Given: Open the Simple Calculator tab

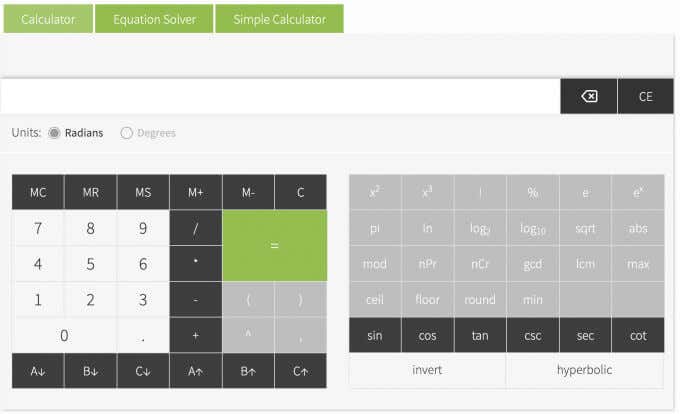Looking at the screenshot, I should point(279,19).
